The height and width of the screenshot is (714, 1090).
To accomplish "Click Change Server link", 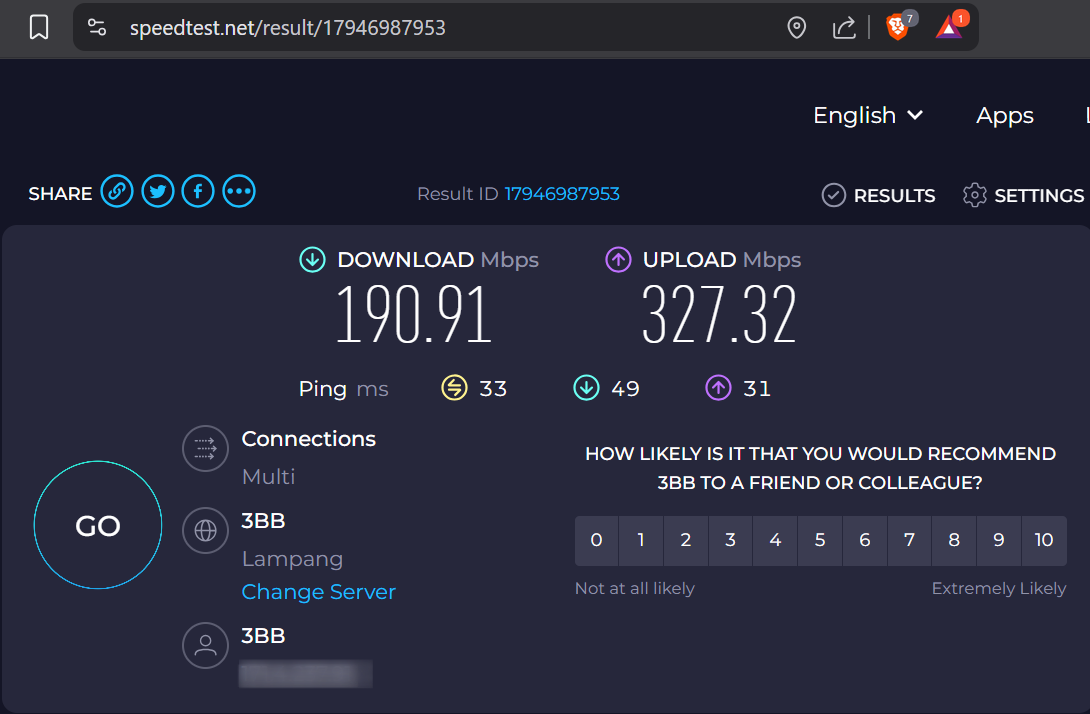I will (318, 592).
